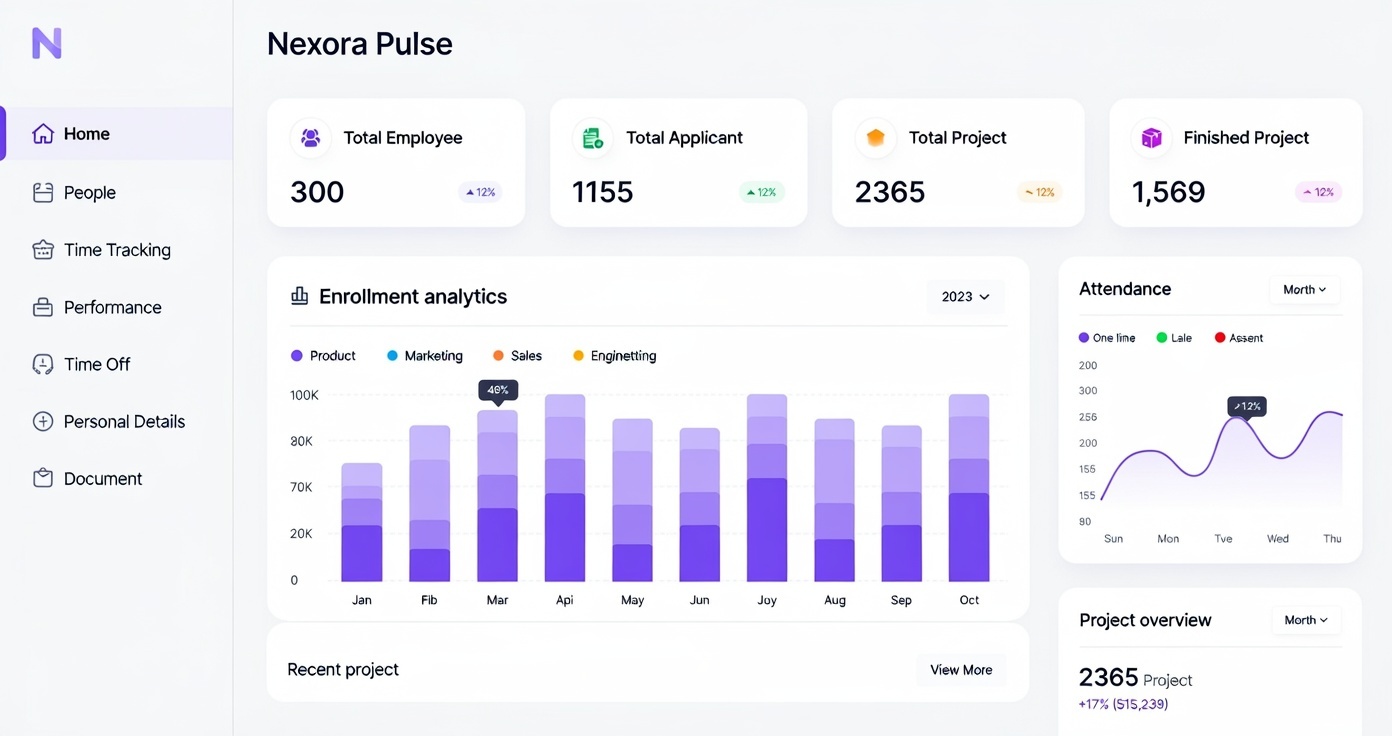The height and width of the screenshot is (736, 1392).
Task: Click the April bar in enrollment chart
Action: point(565,490)
